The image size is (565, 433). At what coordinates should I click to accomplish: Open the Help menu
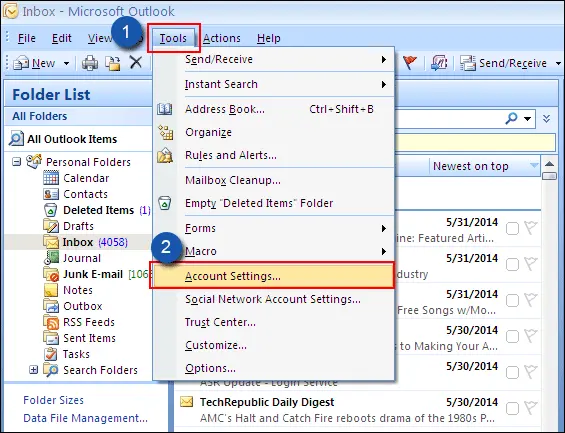(268, 38)
